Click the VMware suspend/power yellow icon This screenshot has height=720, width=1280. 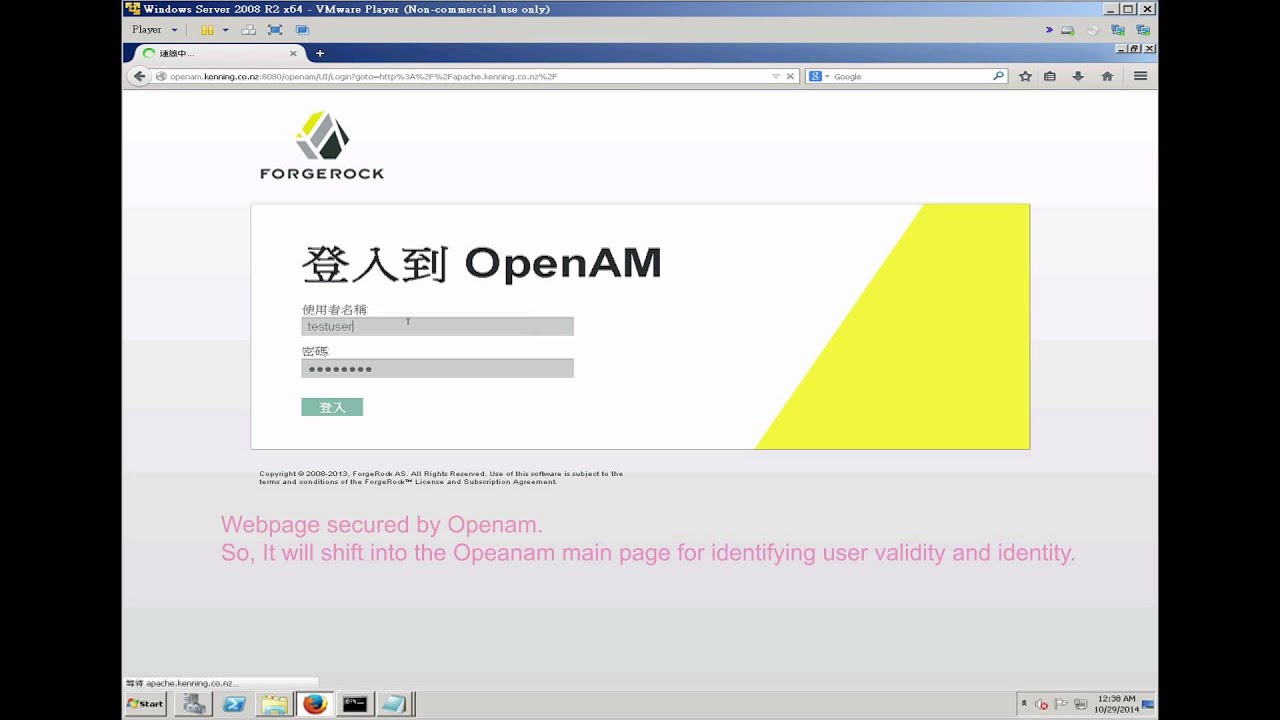tap(207, 30)
